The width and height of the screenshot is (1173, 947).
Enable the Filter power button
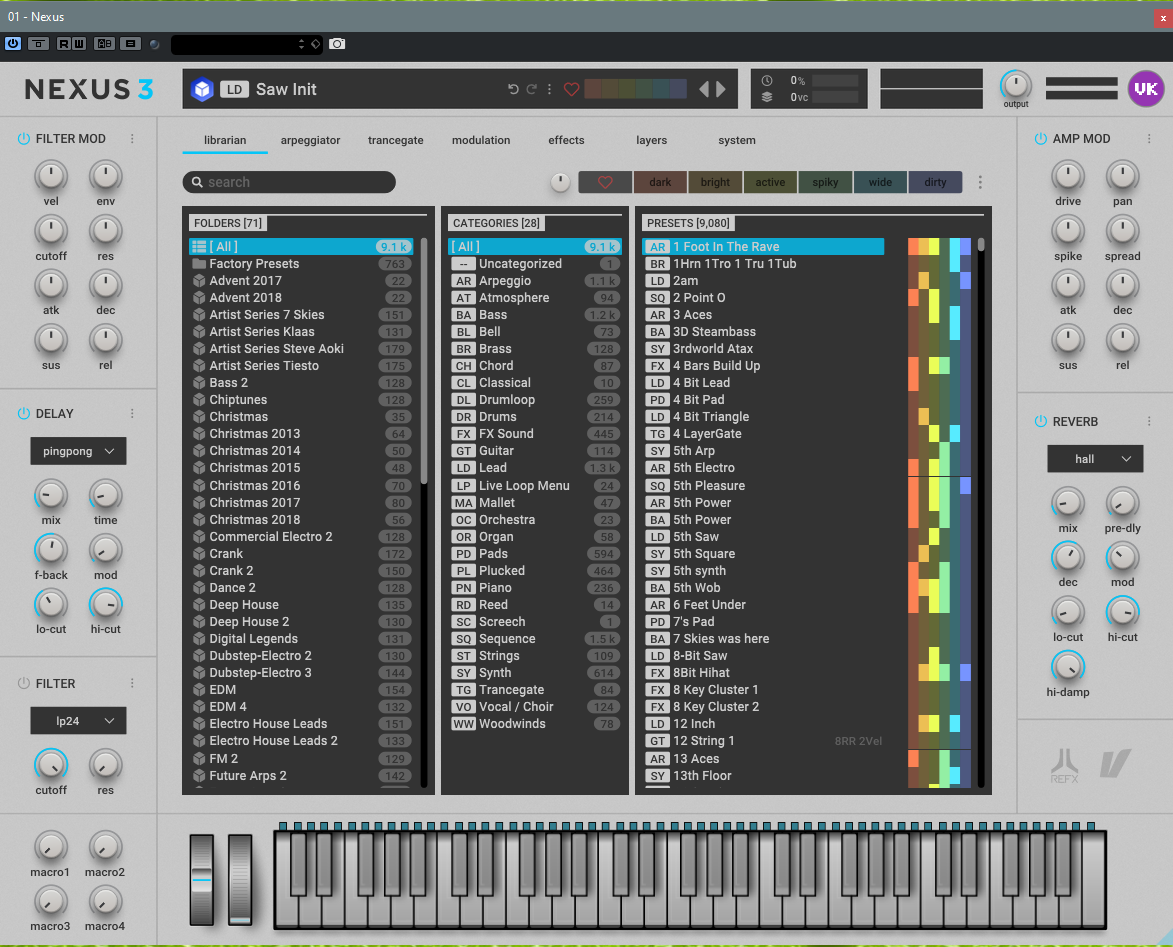point(23,683)
